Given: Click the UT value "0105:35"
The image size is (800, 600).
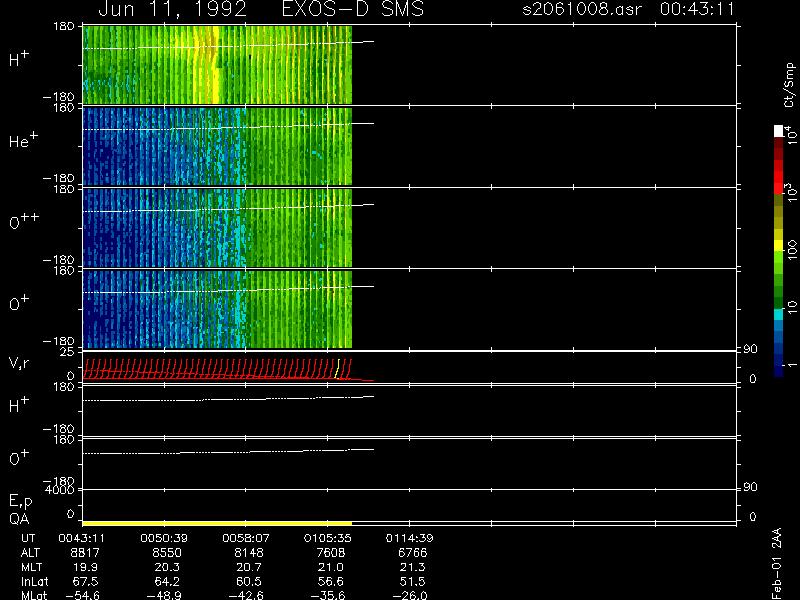Looking at the screenshot, I should (x=327, y=538).
